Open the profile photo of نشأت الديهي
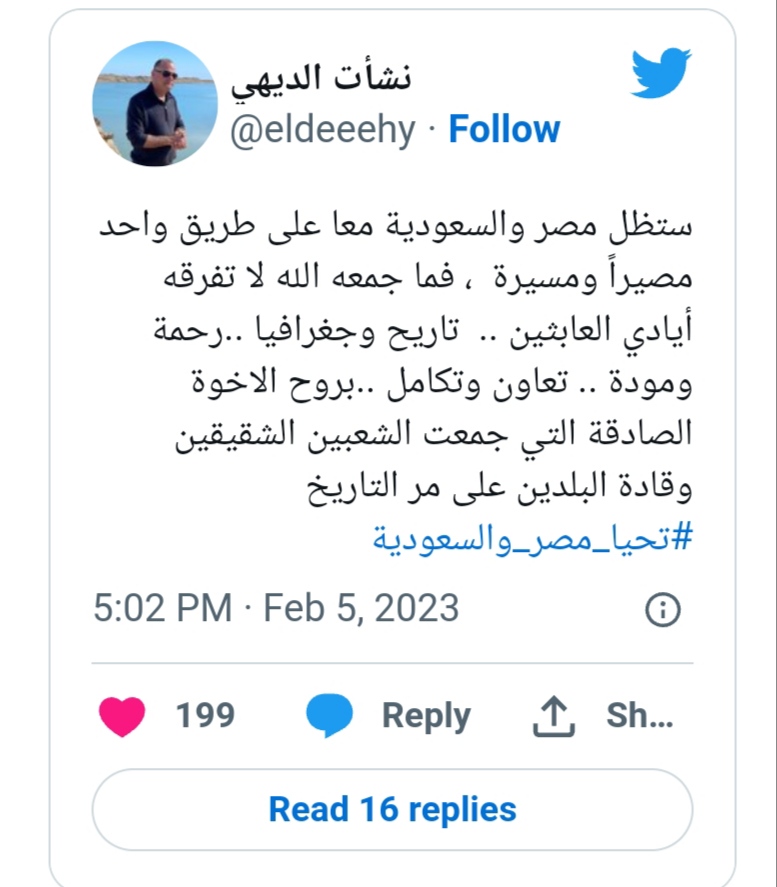The image size is (777, 887). (155, 104)
